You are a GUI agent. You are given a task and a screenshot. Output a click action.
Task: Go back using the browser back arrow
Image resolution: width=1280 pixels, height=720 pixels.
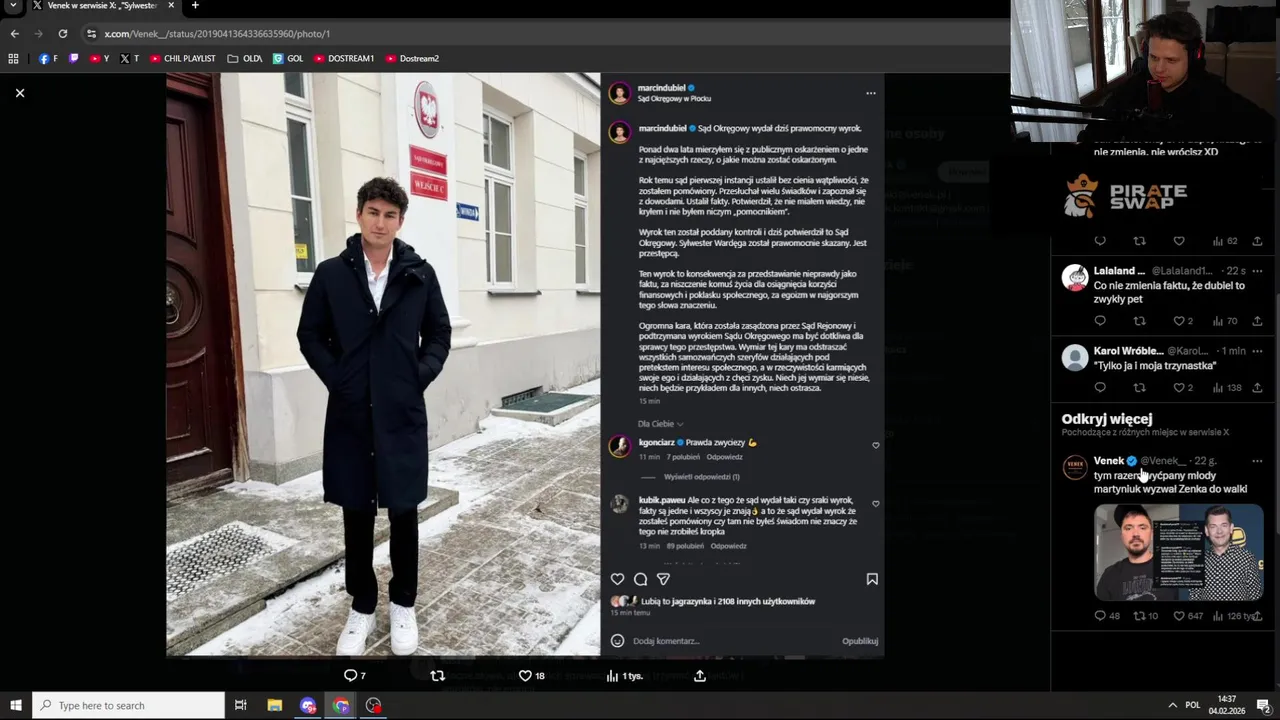[x=14, y=33]
